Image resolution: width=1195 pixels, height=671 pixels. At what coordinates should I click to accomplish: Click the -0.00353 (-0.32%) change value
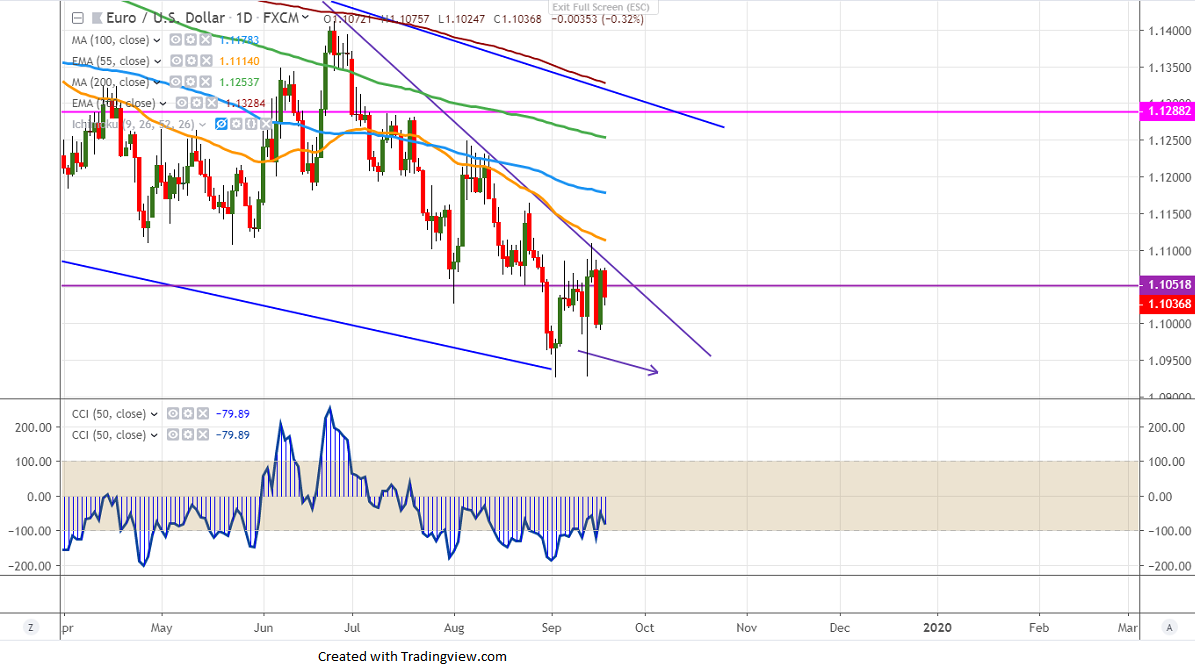597,19
